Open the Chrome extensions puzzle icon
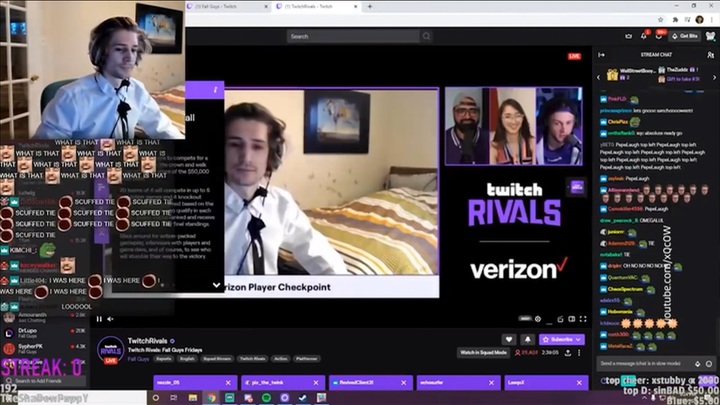 (675, 19)
